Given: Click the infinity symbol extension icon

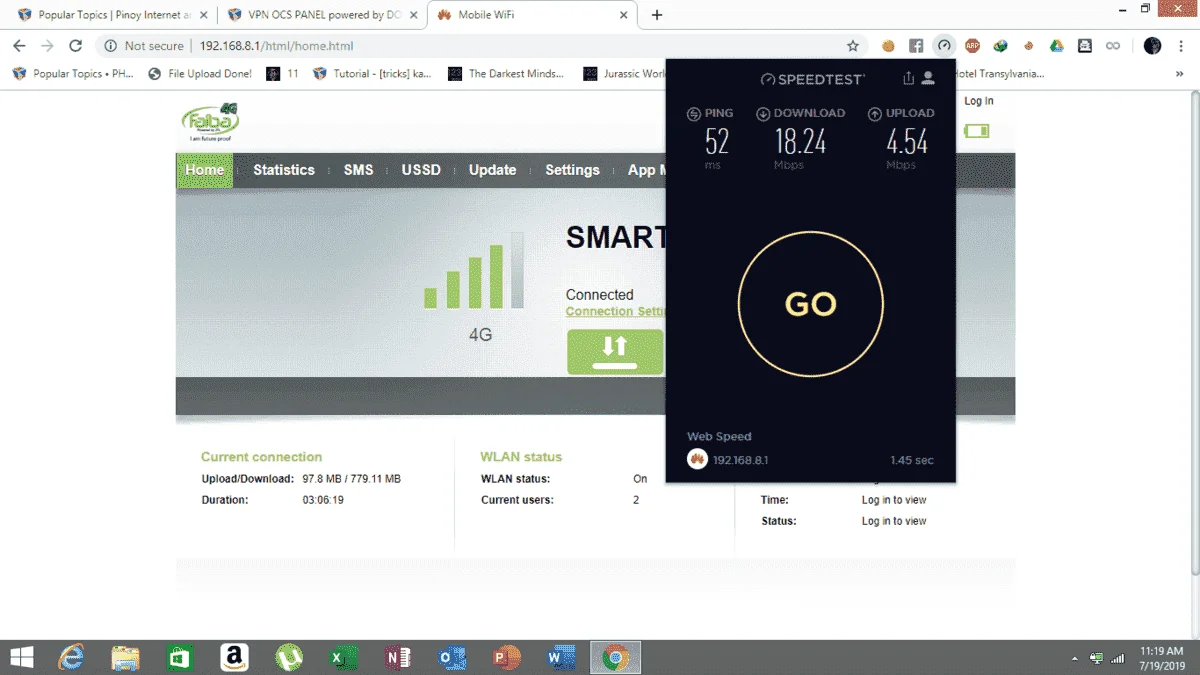Looking at the screenshot, I should [1112, 46].
